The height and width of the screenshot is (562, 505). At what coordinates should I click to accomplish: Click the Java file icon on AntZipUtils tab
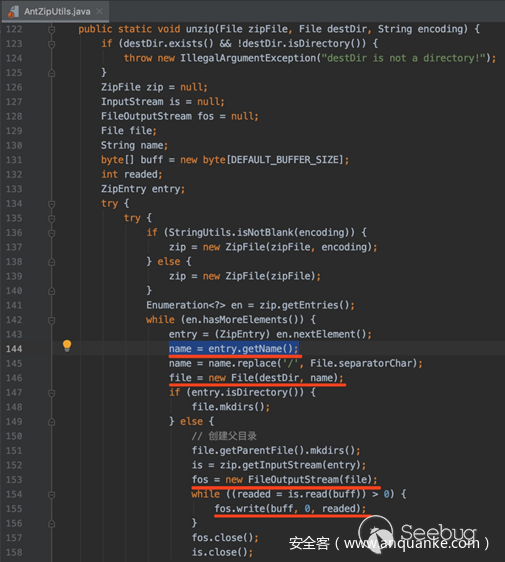click(x=13, y=12)
